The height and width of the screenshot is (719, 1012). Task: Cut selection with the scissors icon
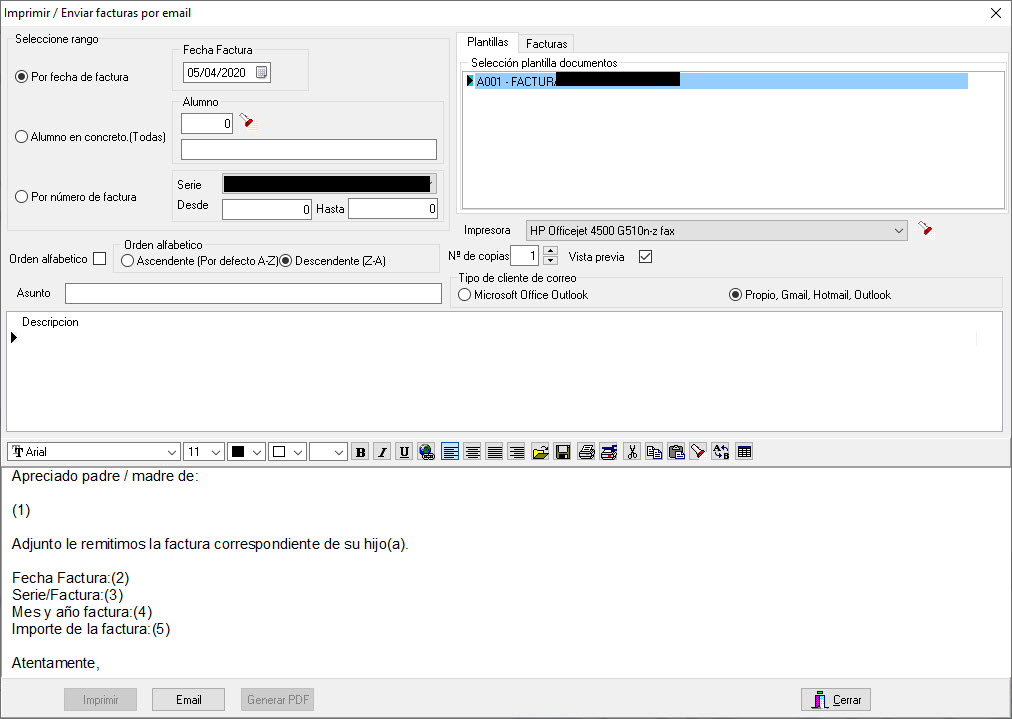pos(632,452)
